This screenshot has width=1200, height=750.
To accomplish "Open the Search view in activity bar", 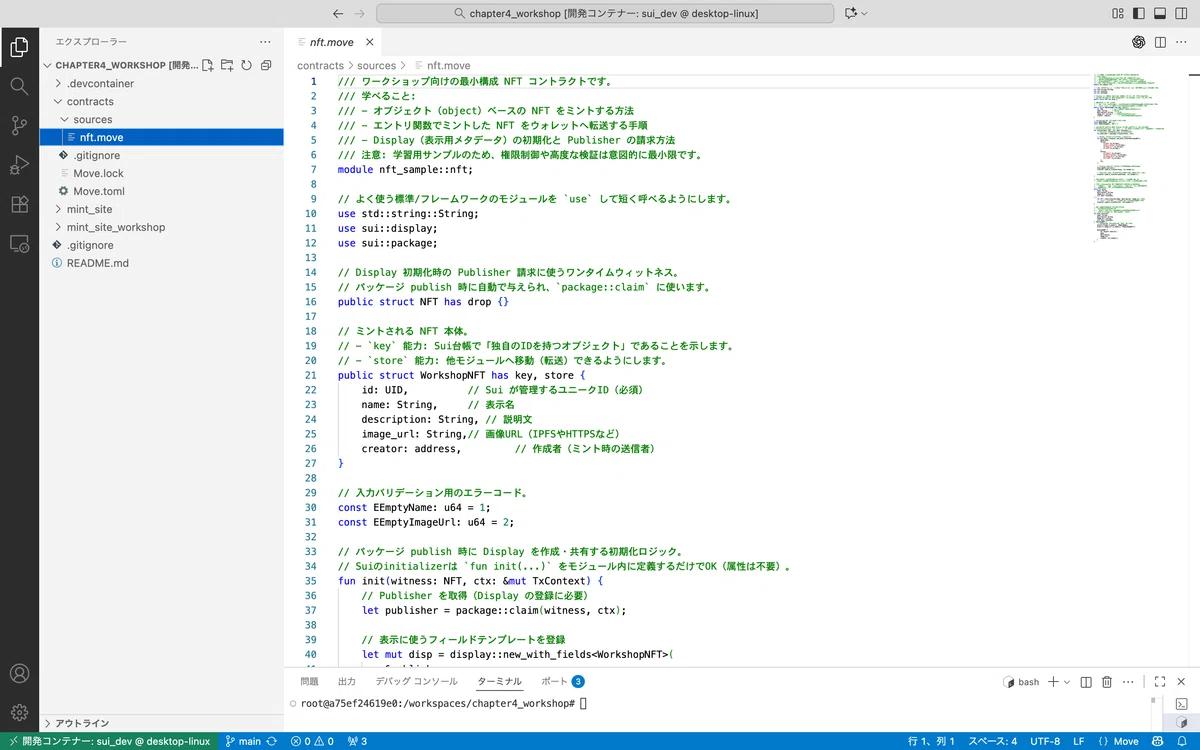I will 19,86.
